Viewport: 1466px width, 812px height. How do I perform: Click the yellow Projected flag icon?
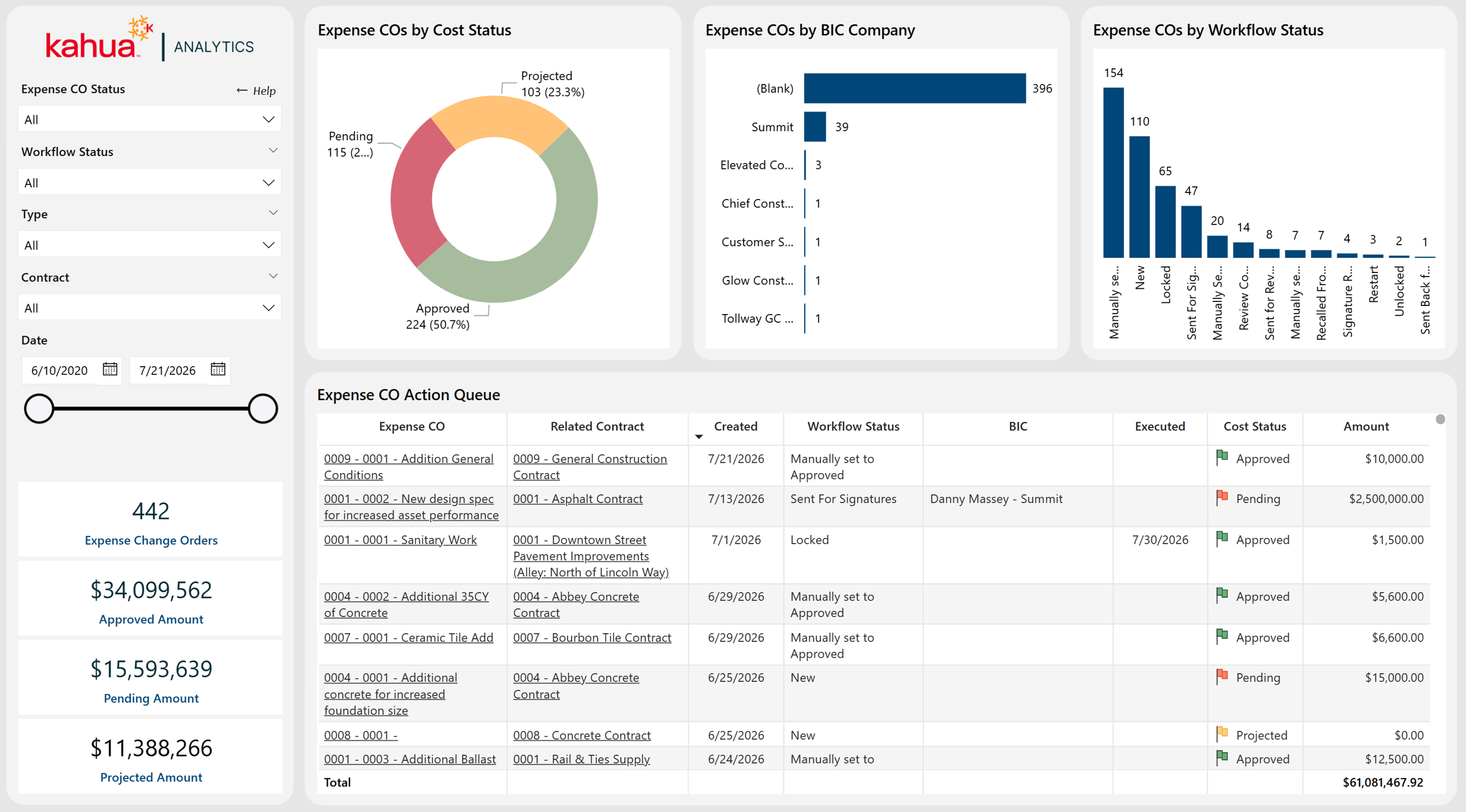1222,735
